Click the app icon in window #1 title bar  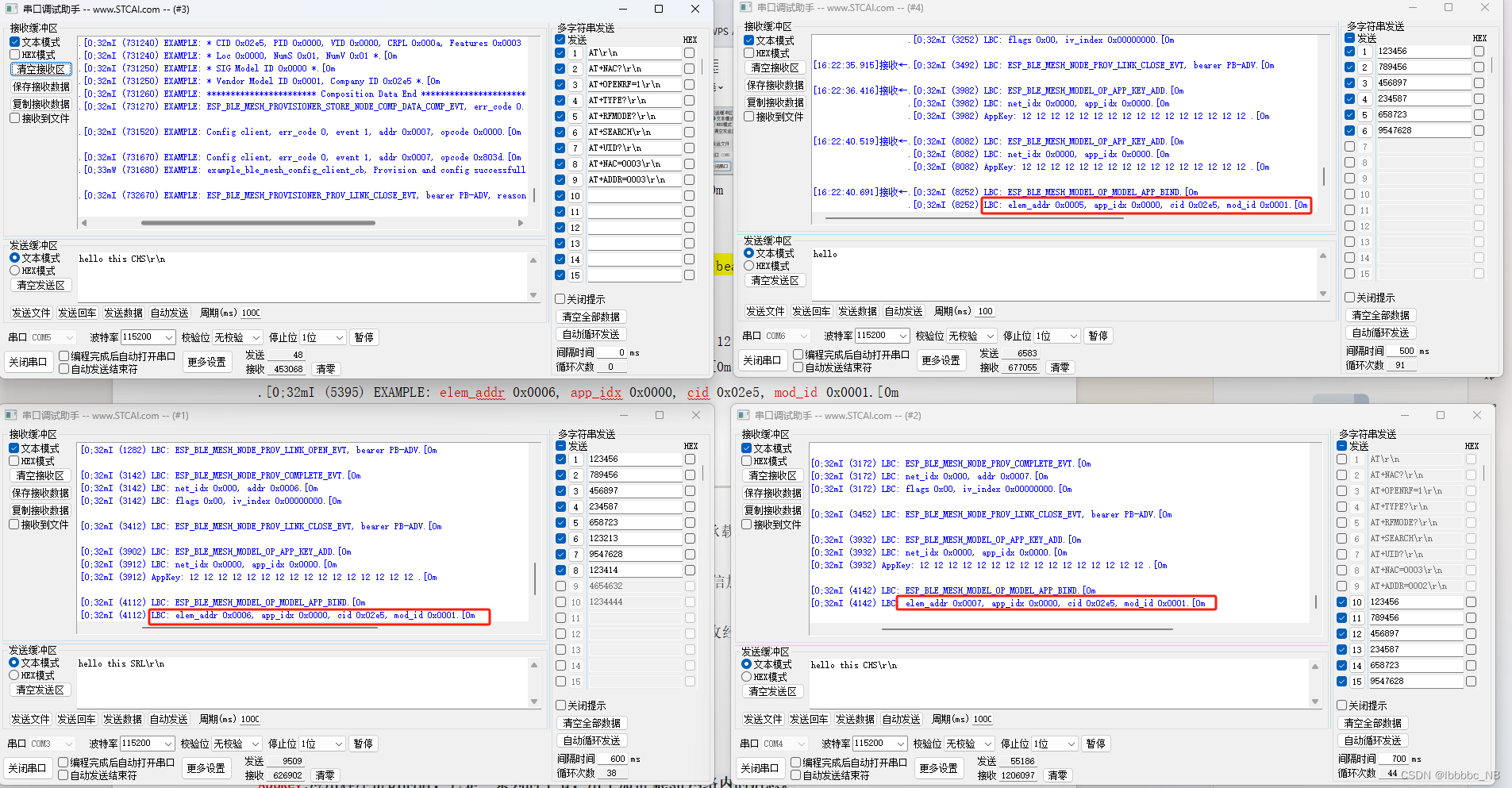[x=11, y=415]
